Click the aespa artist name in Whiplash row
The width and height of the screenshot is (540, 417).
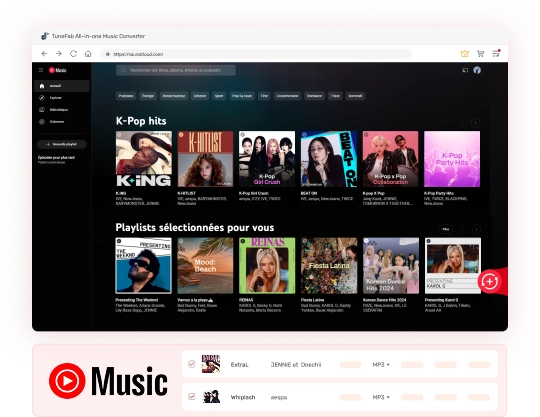tap(279, 397)
